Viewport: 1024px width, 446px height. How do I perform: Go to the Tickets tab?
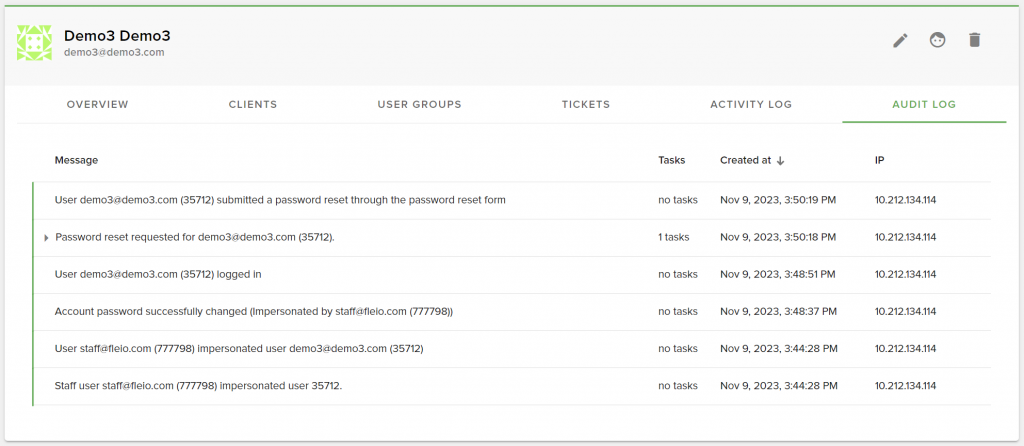point(586,104)
